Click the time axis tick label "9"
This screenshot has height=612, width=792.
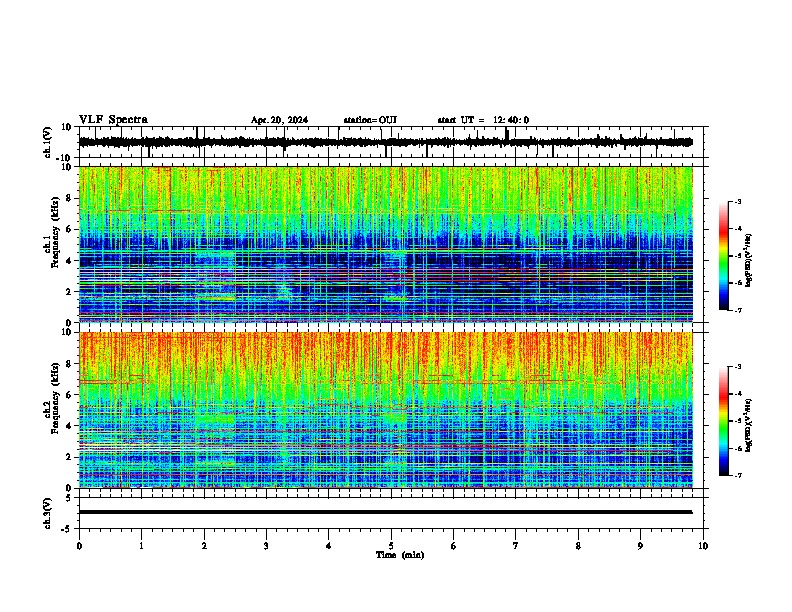click(640, 546)
